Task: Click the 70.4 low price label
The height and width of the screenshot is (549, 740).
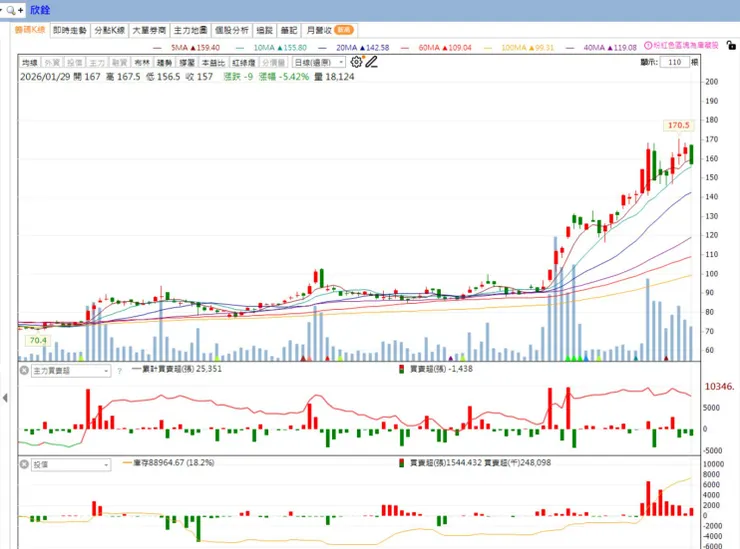Action: pyautogui.click(x=38, y=340)
